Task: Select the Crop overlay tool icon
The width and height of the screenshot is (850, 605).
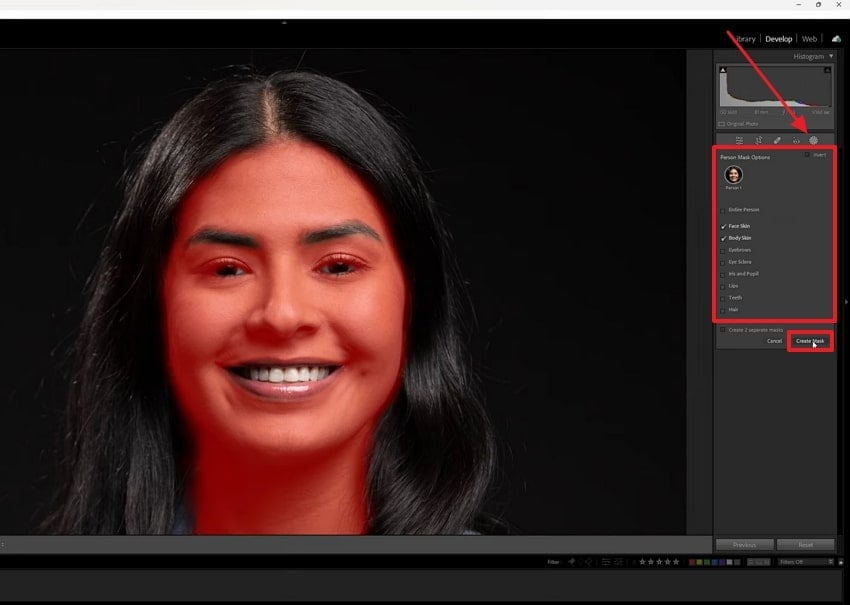Action: [758, 140]
